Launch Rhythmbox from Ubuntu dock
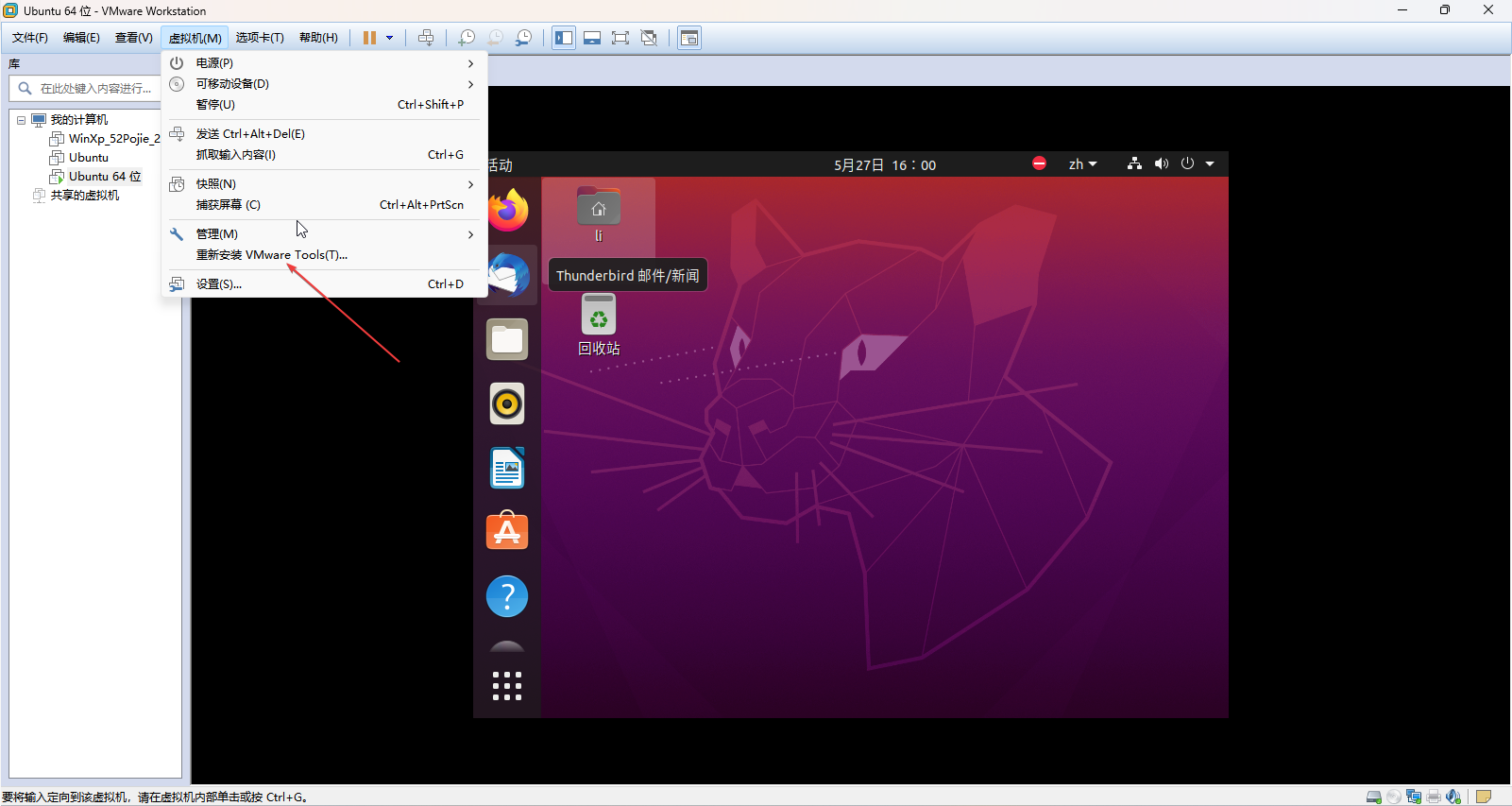This screenshot has width=1512, height=806. pos(507,403)
